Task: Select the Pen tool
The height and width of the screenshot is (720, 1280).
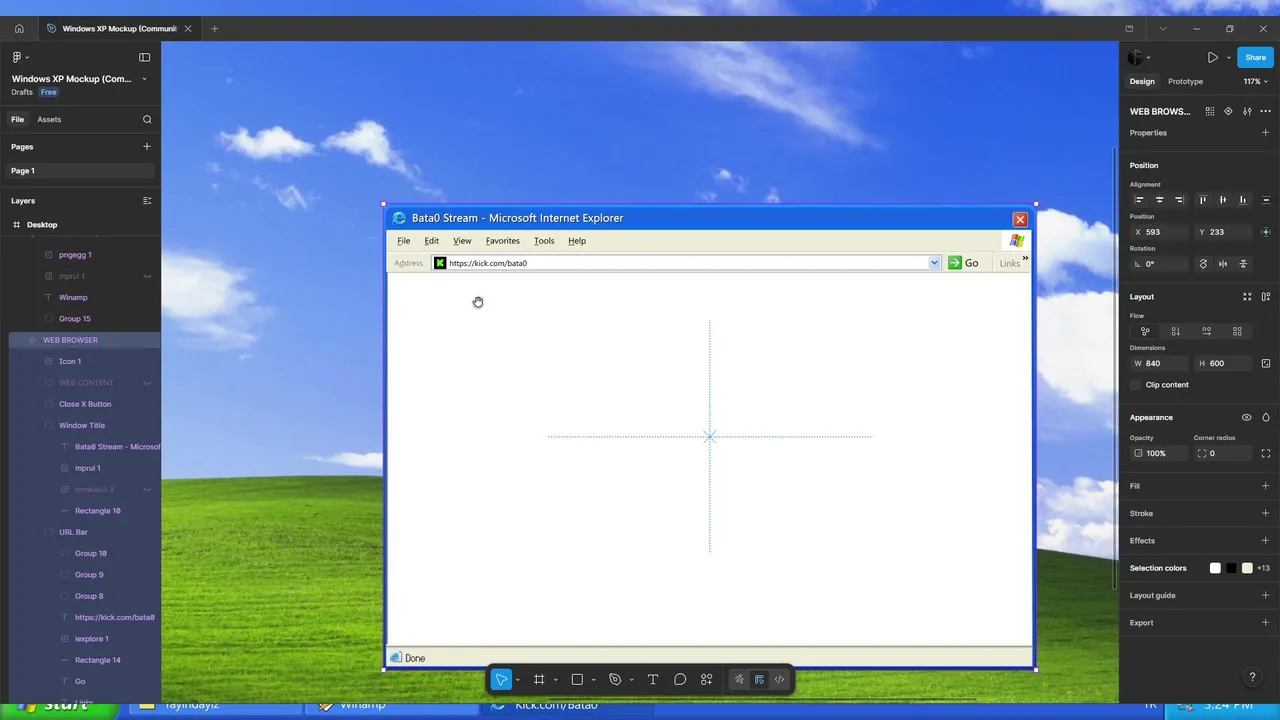Action: pyautogui.click(x=615, y=680)
